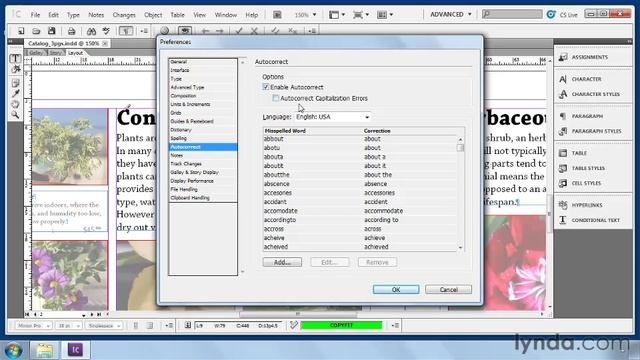Screen dimensions: 640x360
Task: Click the Reject Change X icon
Action: coord(254,31)
